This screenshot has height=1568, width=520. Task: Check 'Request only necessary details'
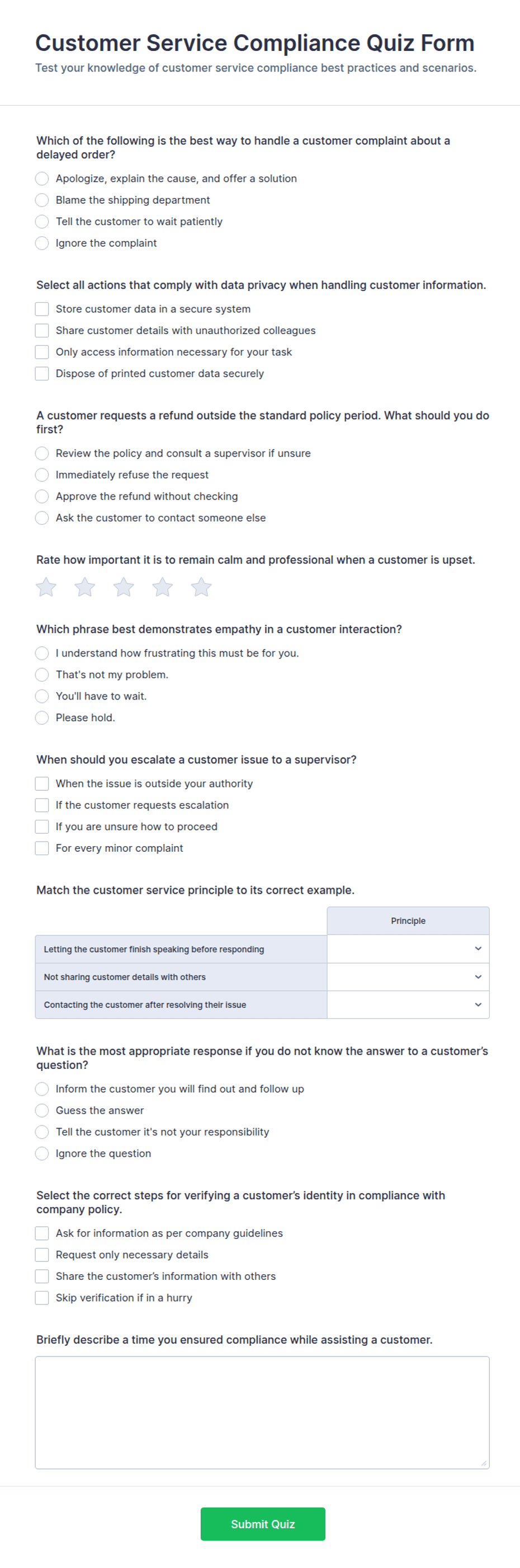[x=42, y=1255]
